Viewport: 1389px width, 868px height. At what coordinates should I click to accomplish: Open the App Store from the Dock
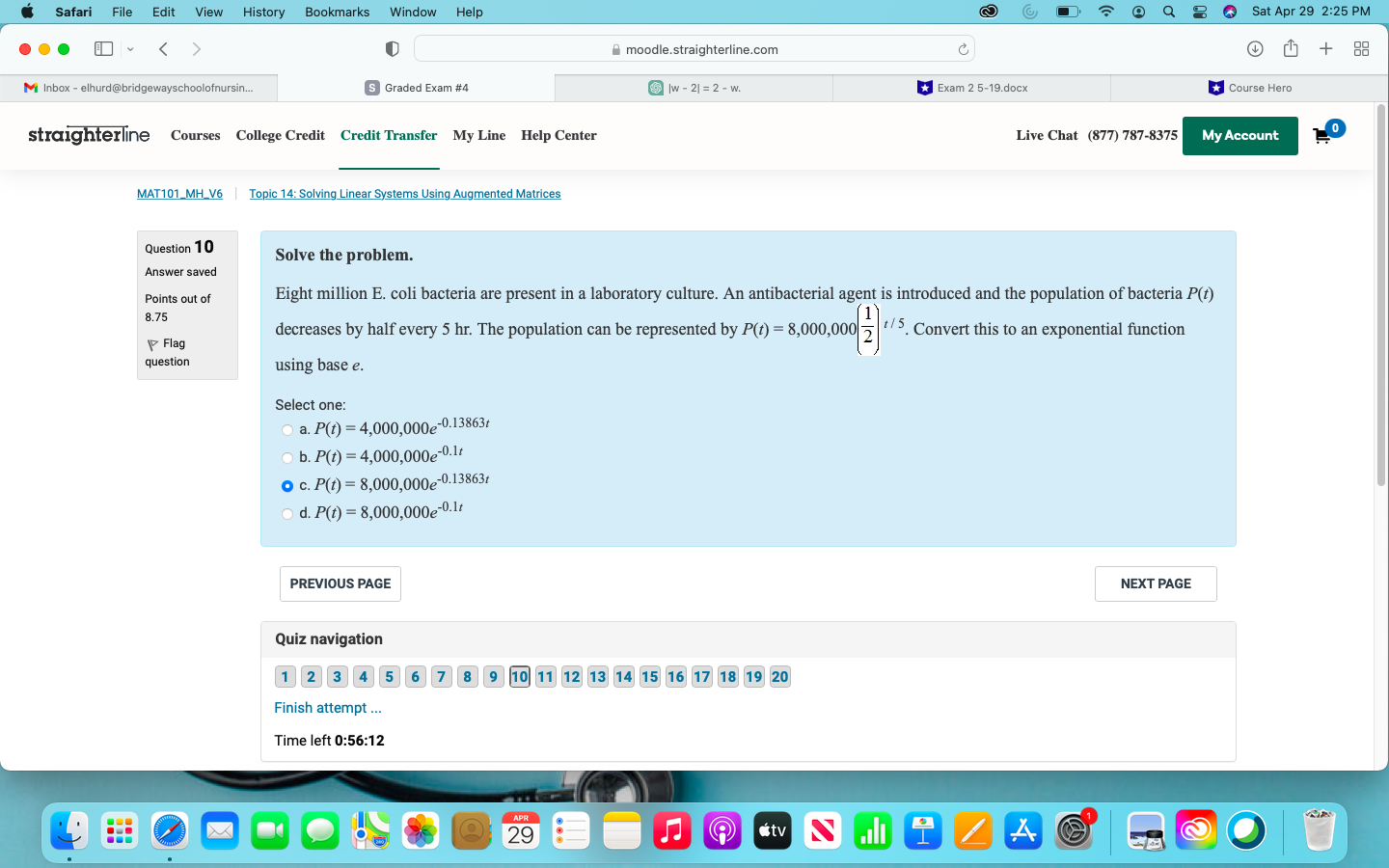[x=1023, y=829]
